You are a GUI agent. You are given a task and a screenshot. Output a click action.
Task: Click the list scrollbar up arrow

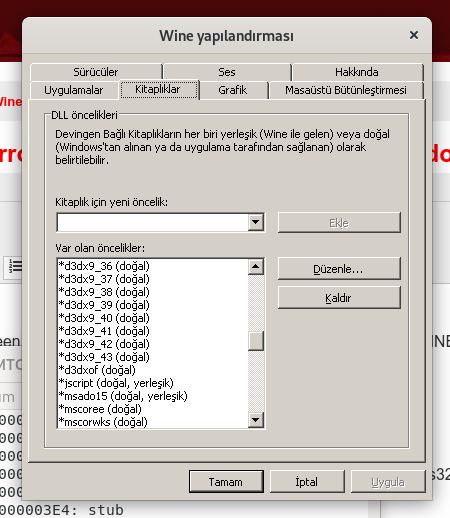[256, 267]
